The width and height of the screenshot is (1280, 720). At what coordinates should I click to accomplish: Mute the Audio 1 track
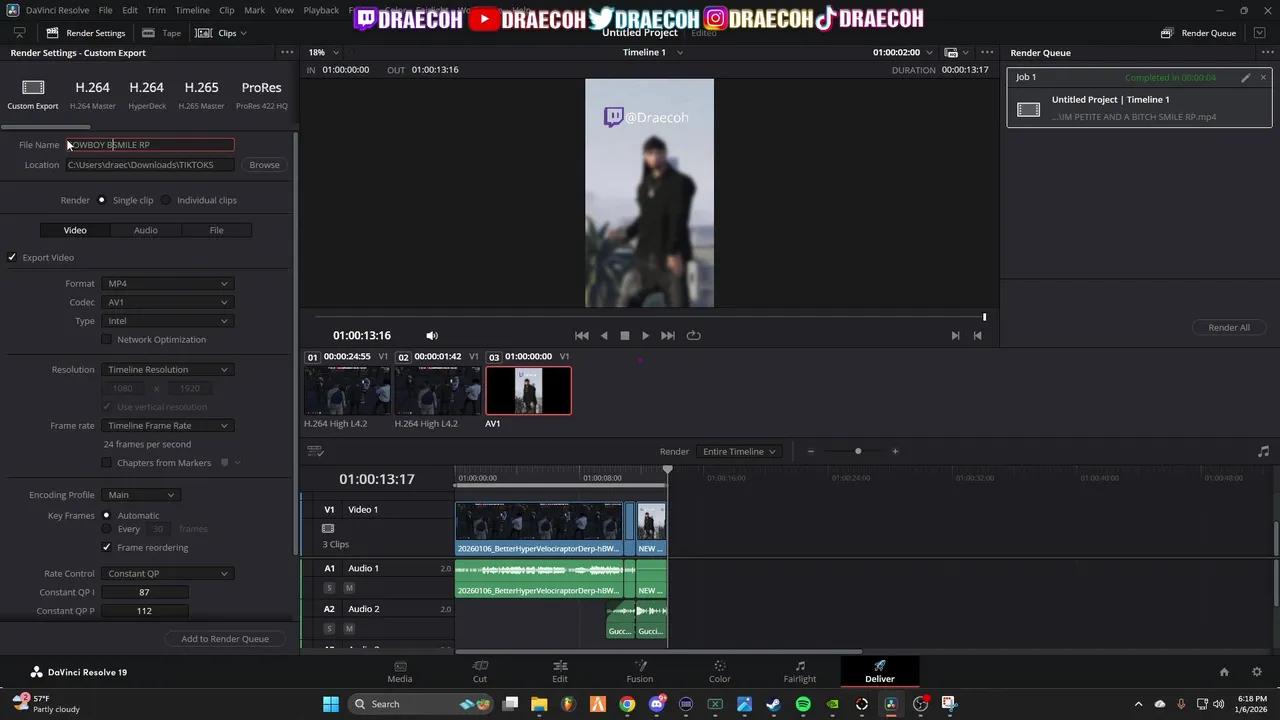(349, 588)
